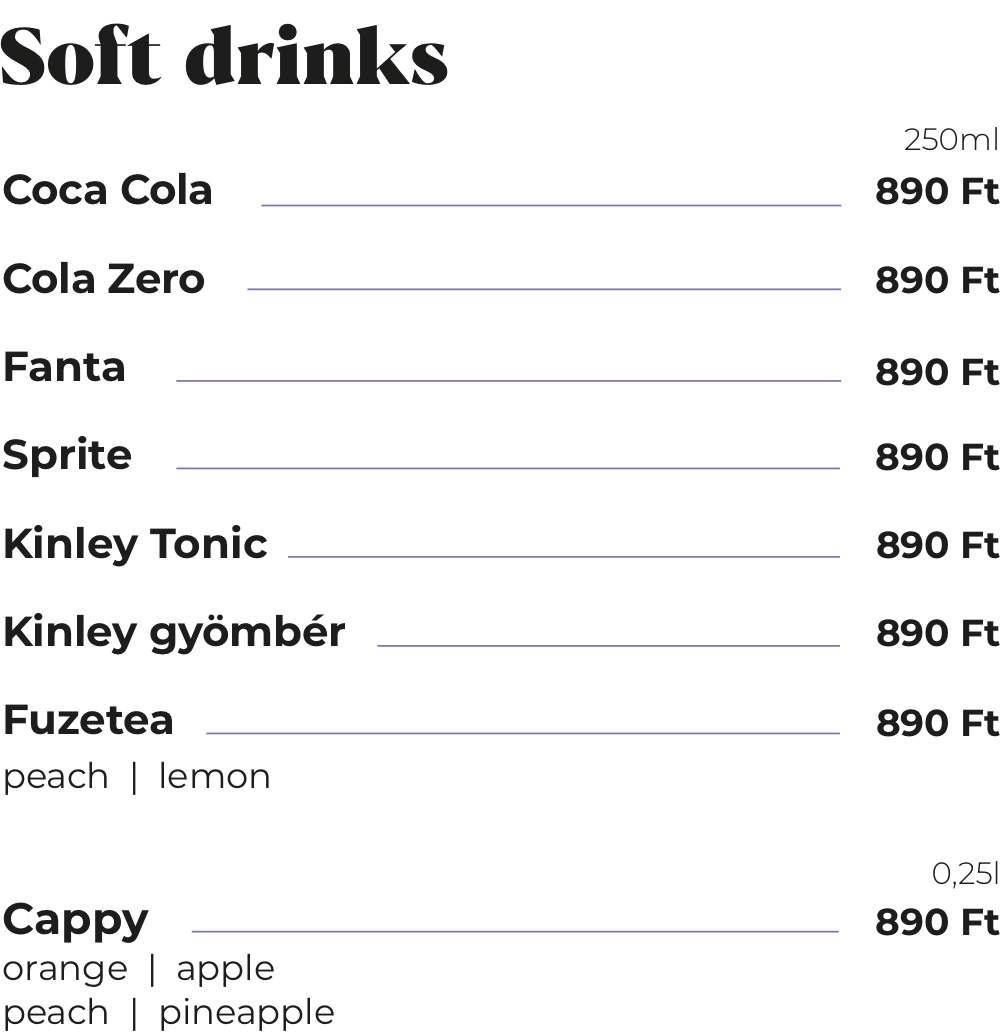This screenshot has height=1033, width=1003.
Task: Select the Coca Cola menu item
Action: pyautogui.click(x=107, y=190)
